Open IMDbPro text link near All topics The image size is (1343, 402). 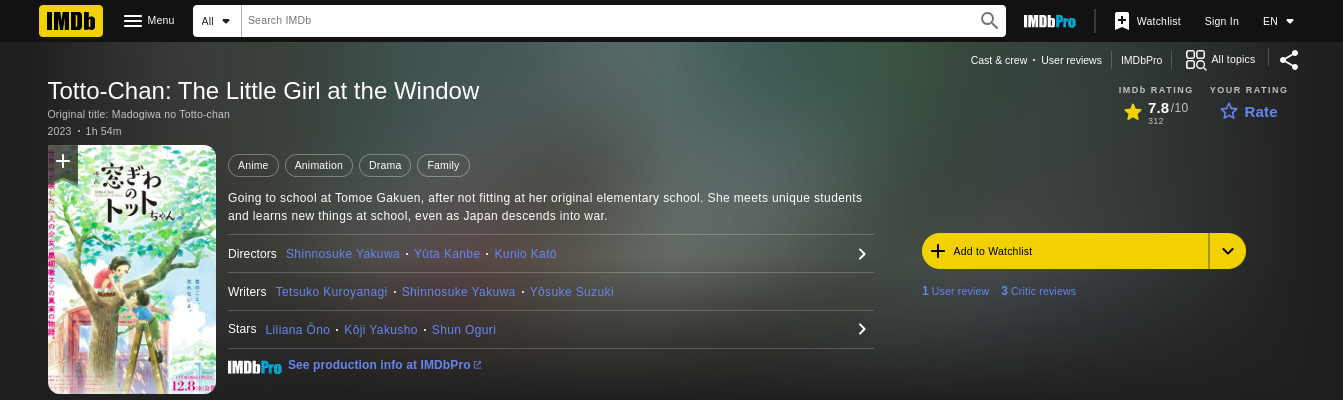pos(1141,60)
